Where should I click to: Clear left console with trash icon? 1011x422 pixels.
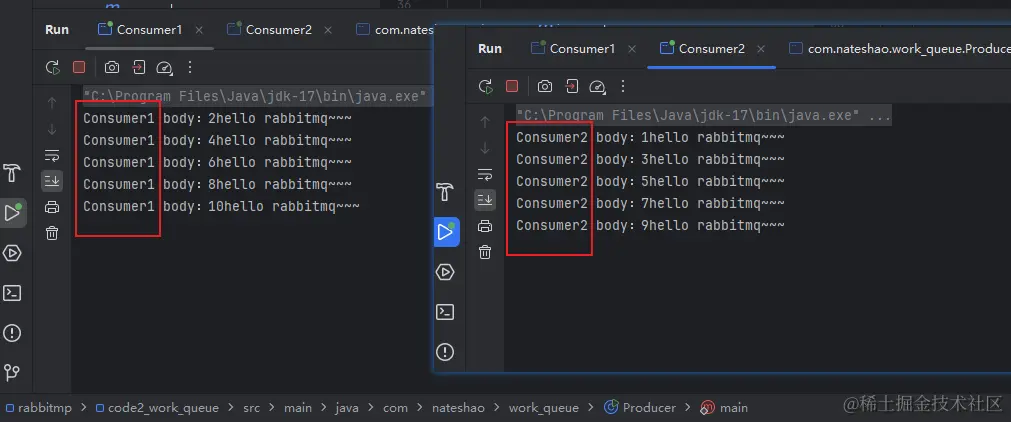52,233
